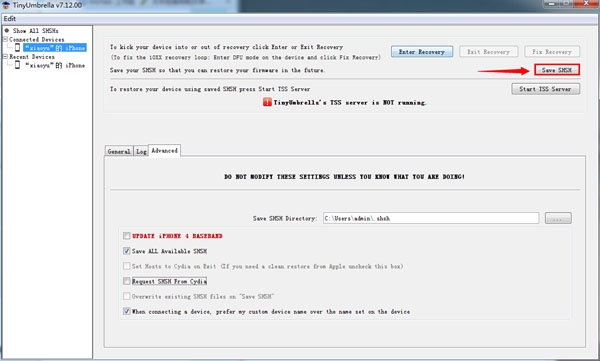
Task: Select the connected "xiaoyu" iPhone entry
Action: pos(55,47)
